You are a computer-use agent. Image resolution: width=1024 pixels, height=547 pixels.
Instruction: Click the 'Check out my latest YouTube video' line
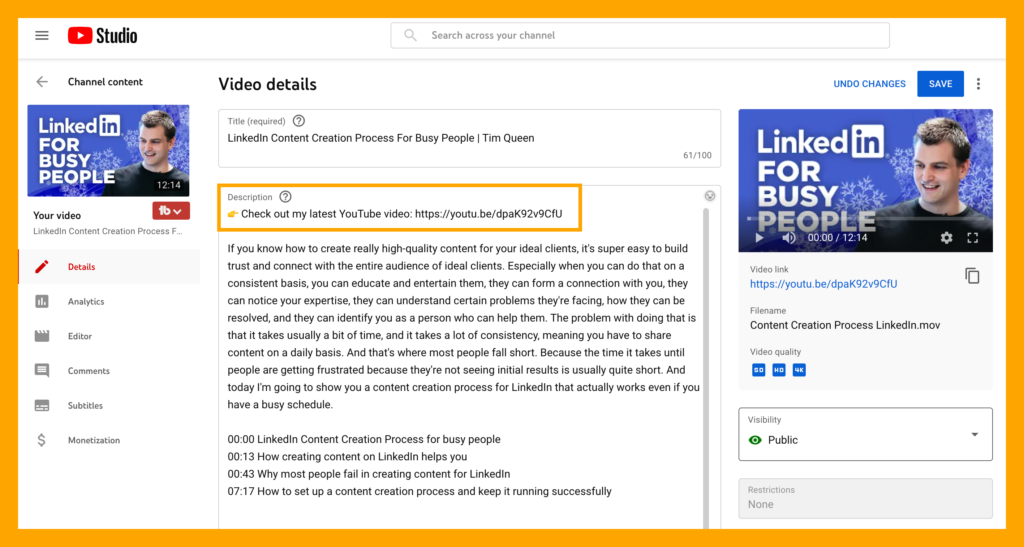pos(394,213)
